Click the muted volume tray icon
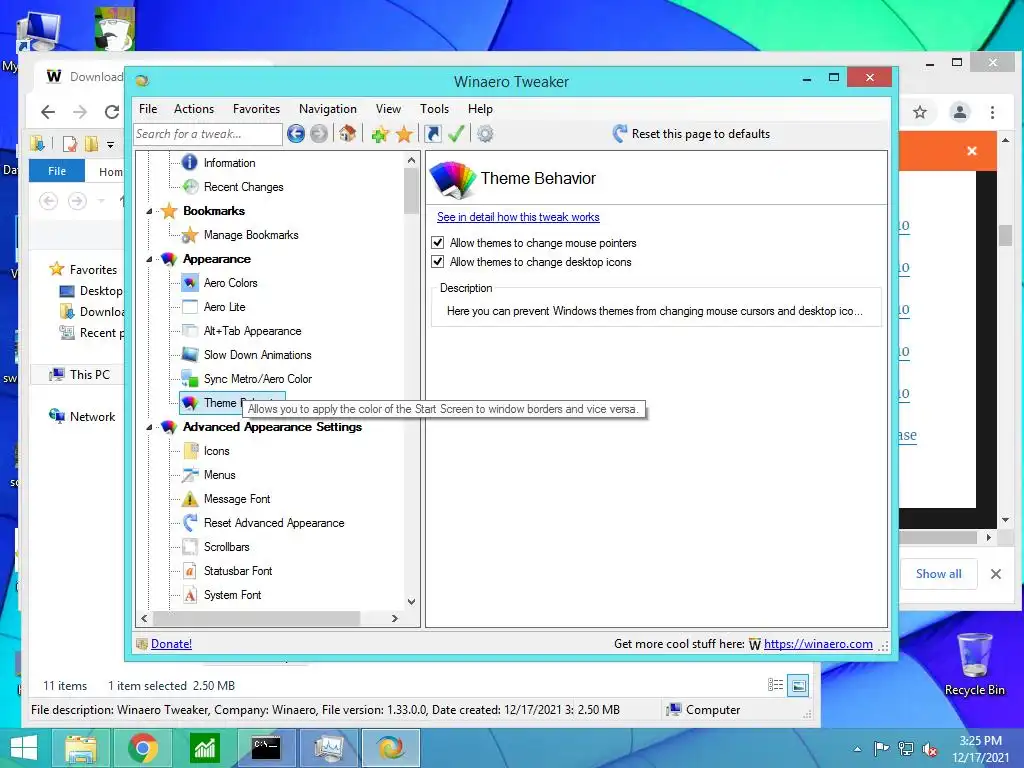The image size is (1024, 768). (930, 749)
